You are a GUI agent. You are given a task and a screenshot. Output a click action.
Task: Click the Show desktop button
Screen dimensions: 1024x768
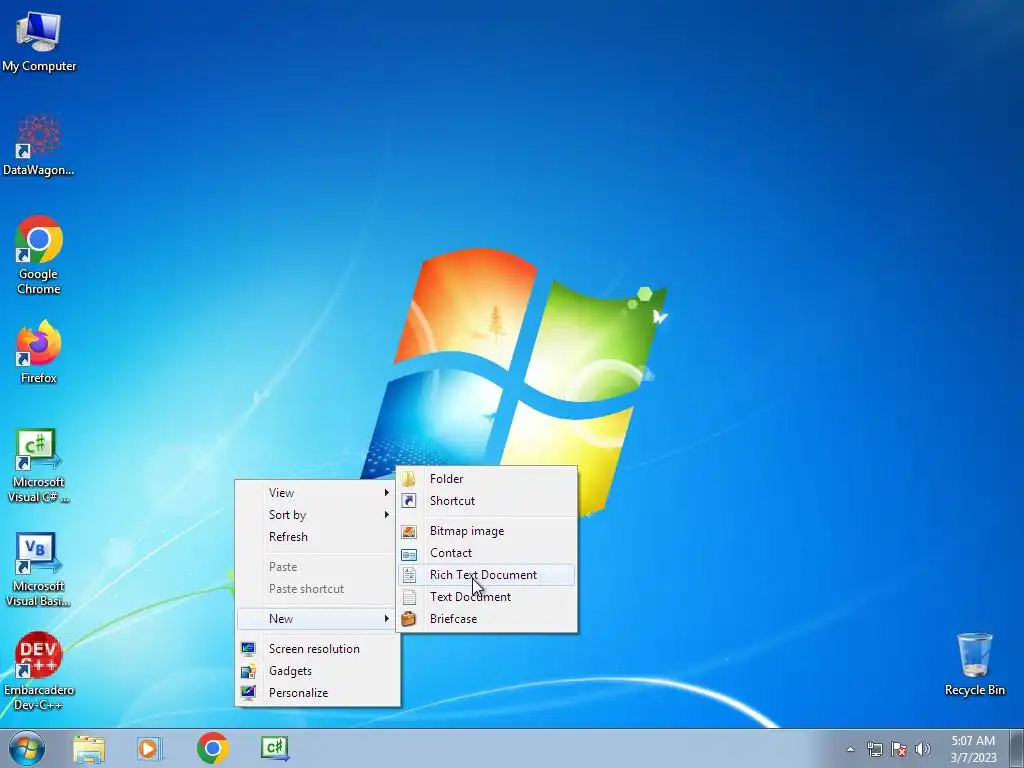pyautogui.click(x=1017, y=748)
